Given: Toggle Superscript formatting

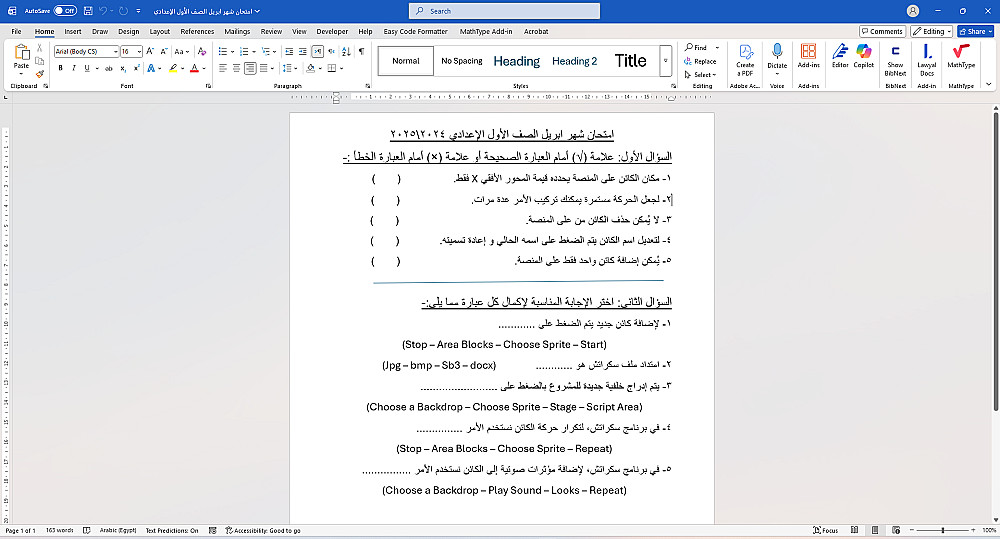Looking at the screenshot, I should pyautogui.click(x=136, y=68).
